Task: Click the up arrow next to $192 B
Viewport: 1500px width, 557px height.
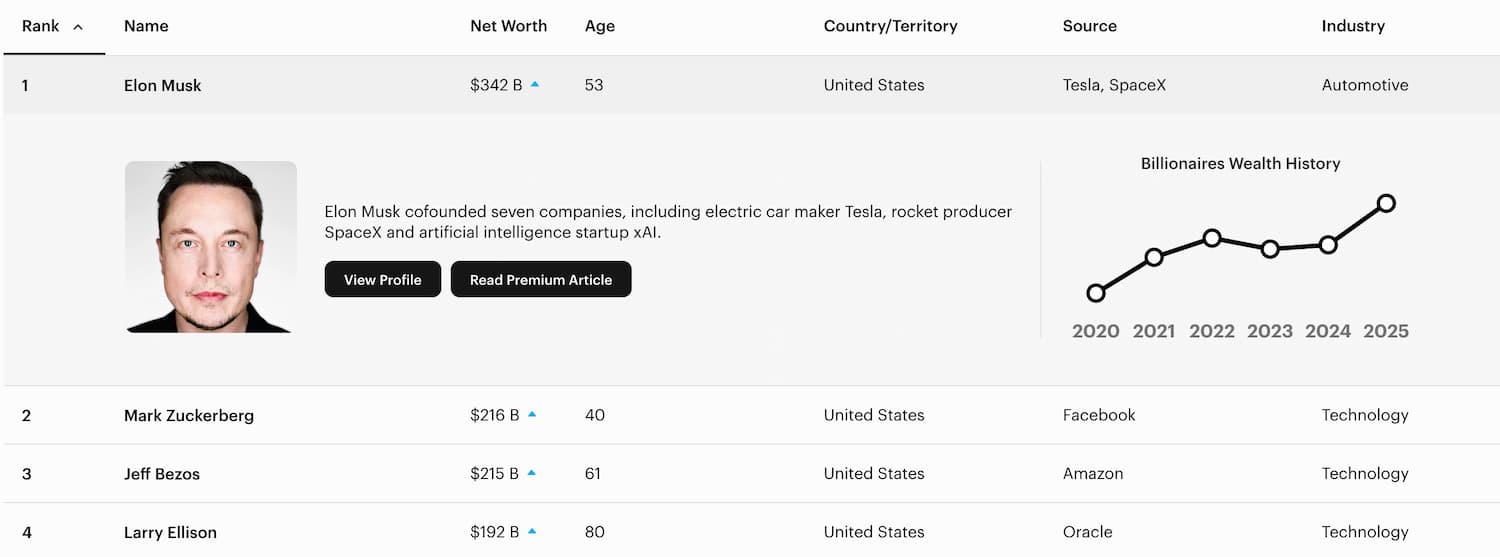Action: coord(532,531)
